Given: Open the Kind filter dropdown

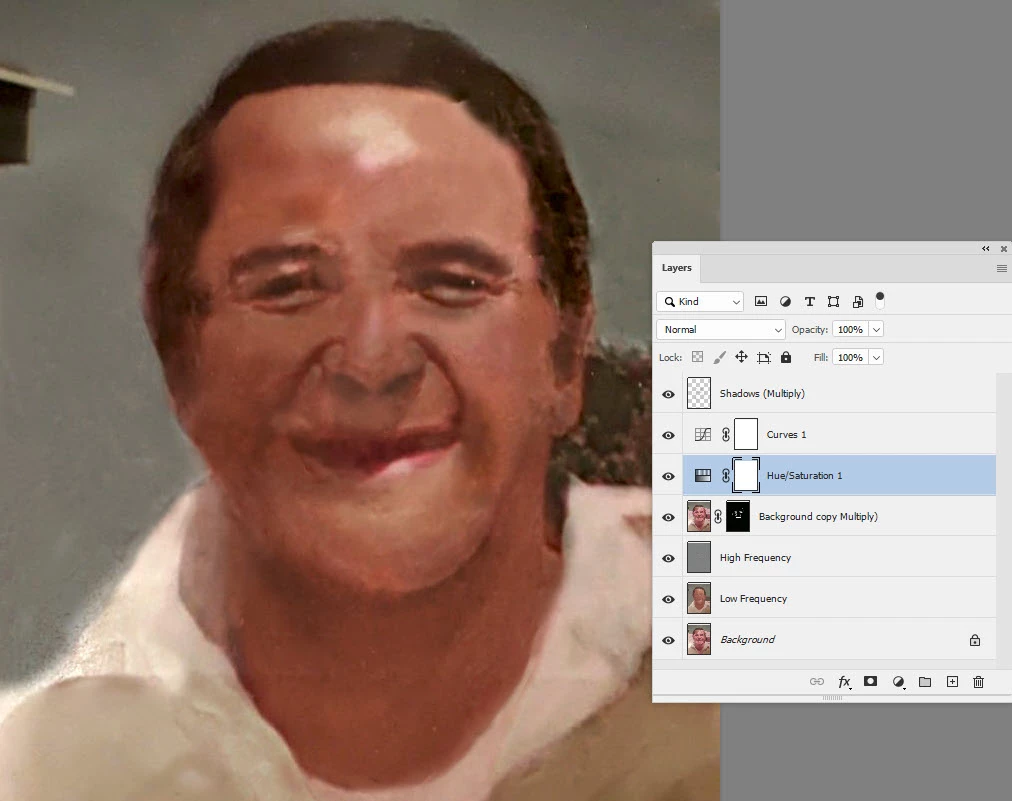Looking at the screenshot, I should [x=700, y=301].
